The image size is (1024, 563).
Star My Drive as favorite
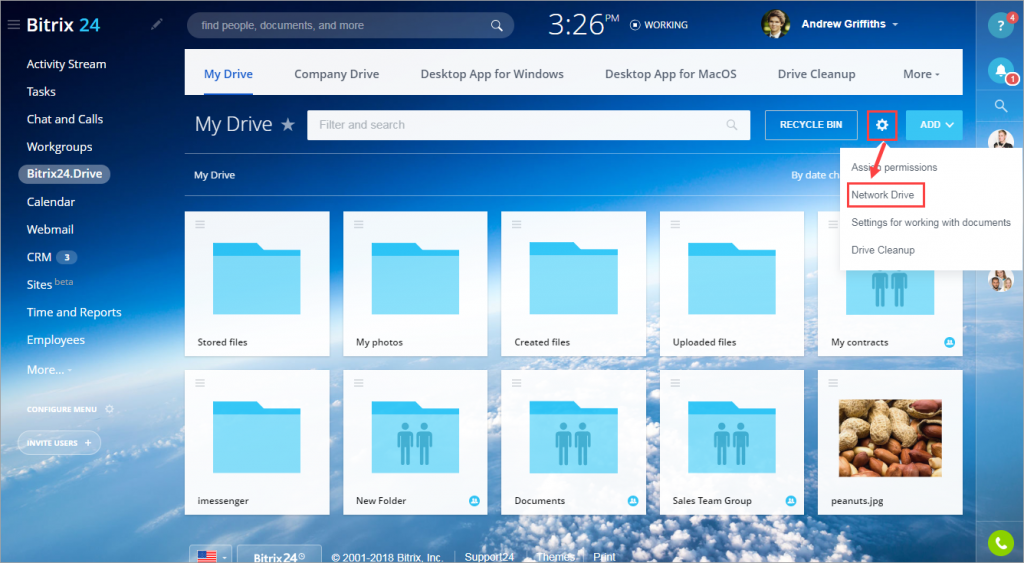pos(288,124)
